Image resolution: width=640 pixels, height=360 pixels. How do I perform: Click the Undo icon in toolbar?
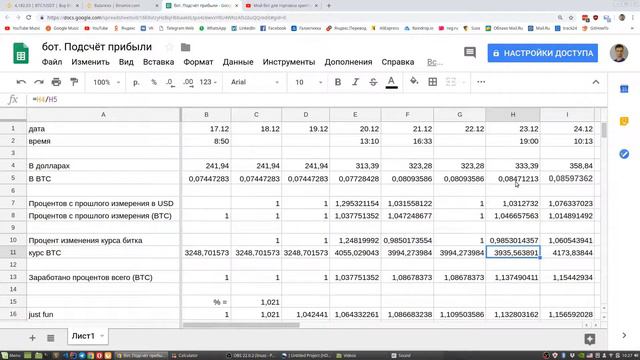tap(21, 82)
